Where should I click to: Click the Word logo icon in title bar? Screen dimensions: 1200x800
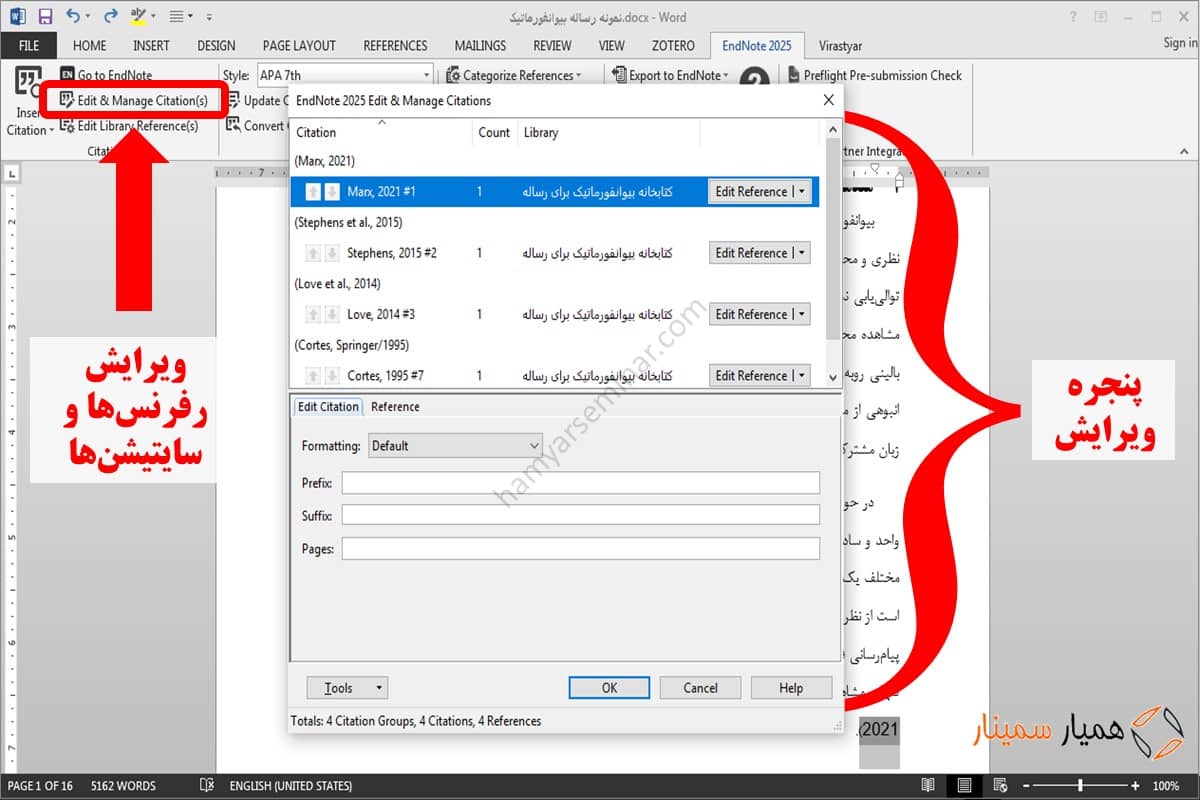(x=17, y=16)
